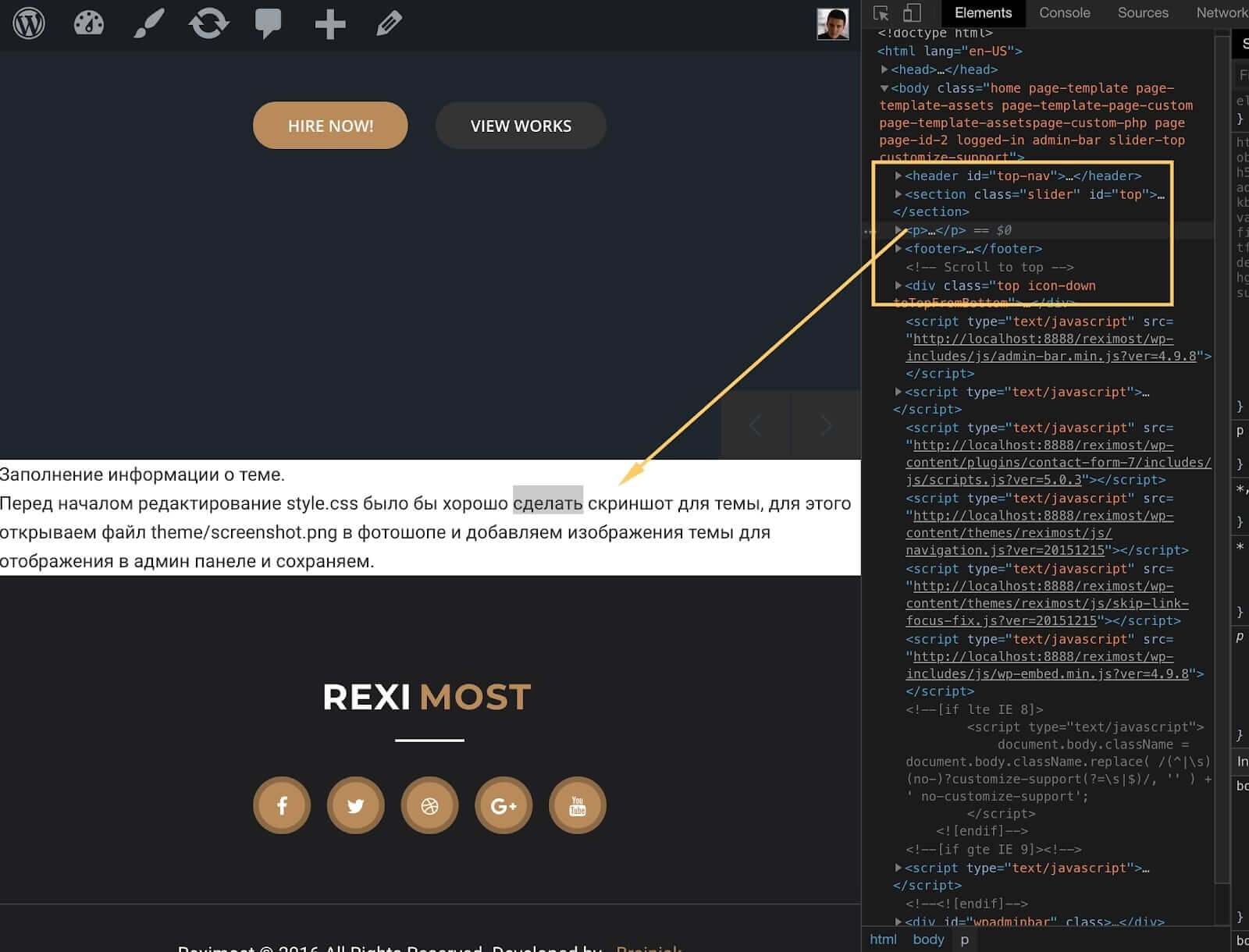
Task: Switch to the Console tab
Action: [1064, 13]
